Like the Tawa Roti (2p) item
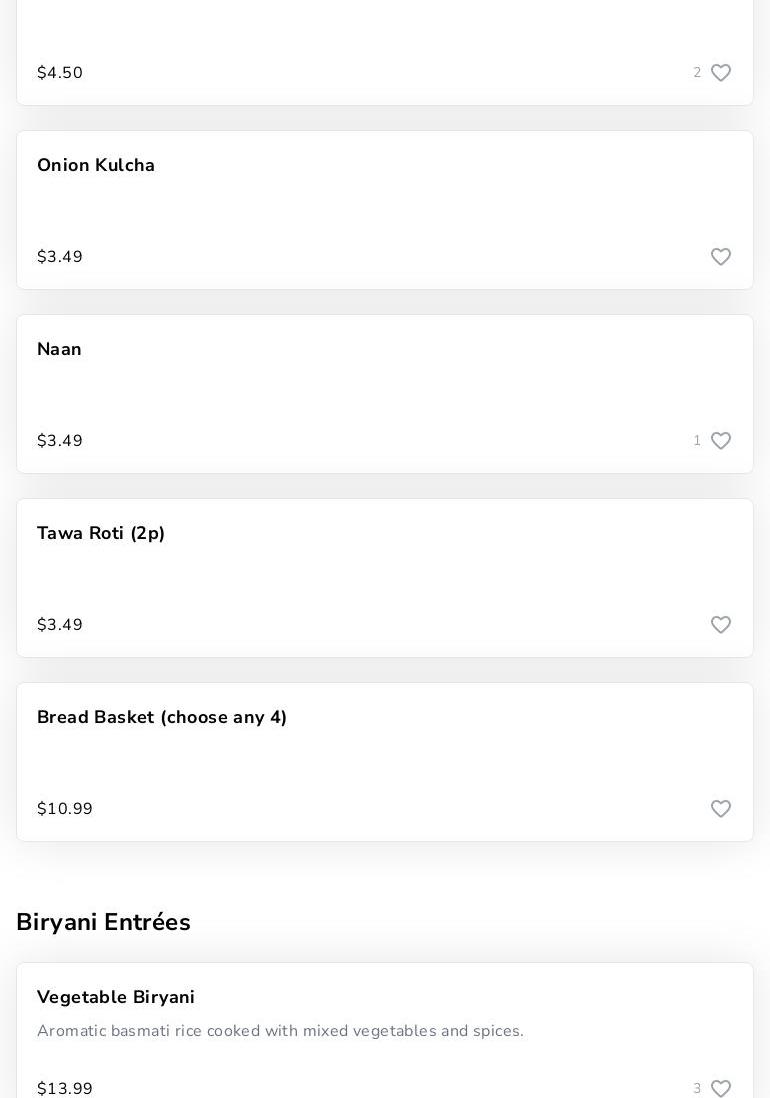This screenshot has height=1098, width=770. point(721,625)
